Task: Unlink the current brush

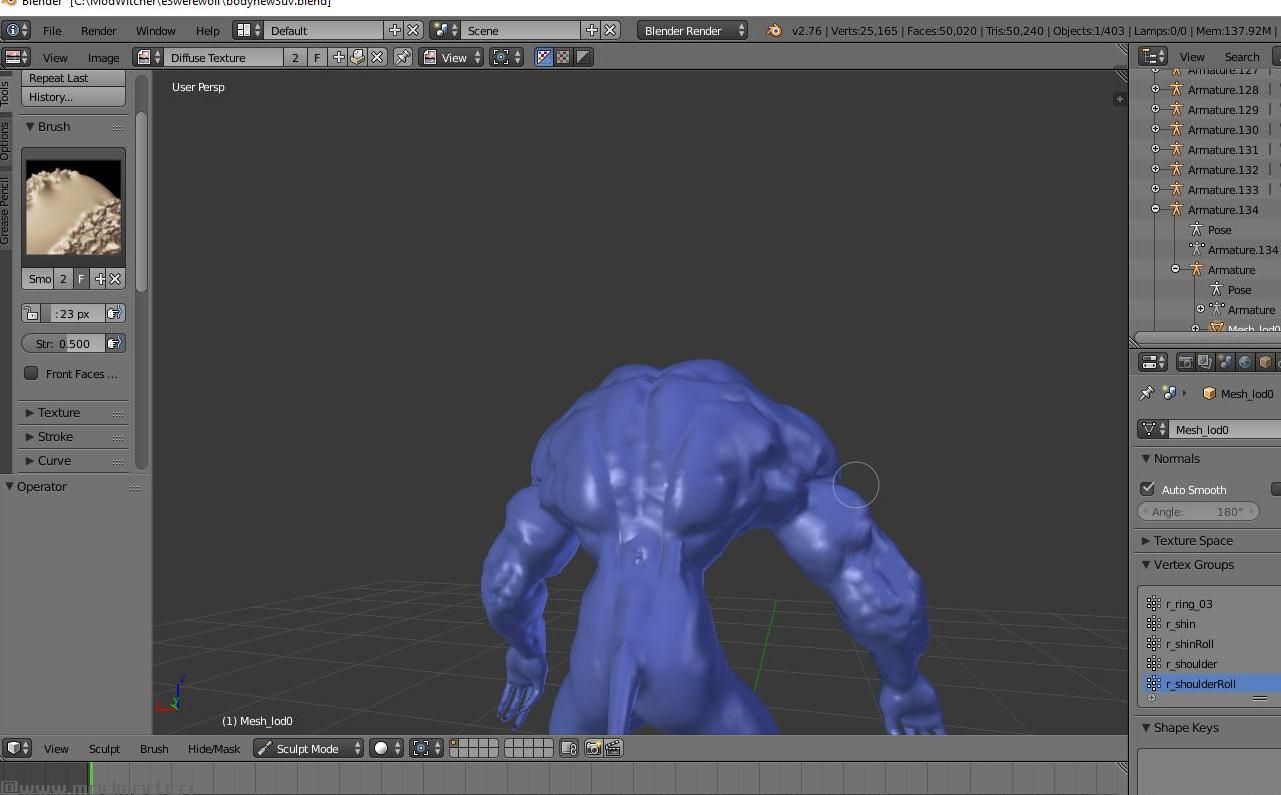Action: 115,279
